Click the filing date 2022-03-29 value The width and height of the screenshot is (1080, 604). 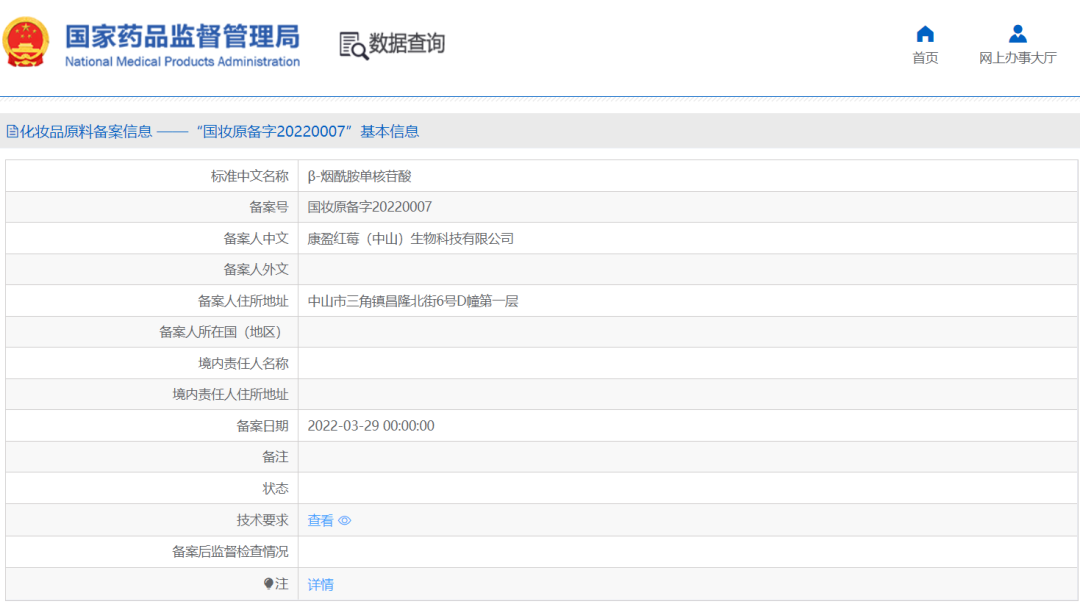point(371,426)
